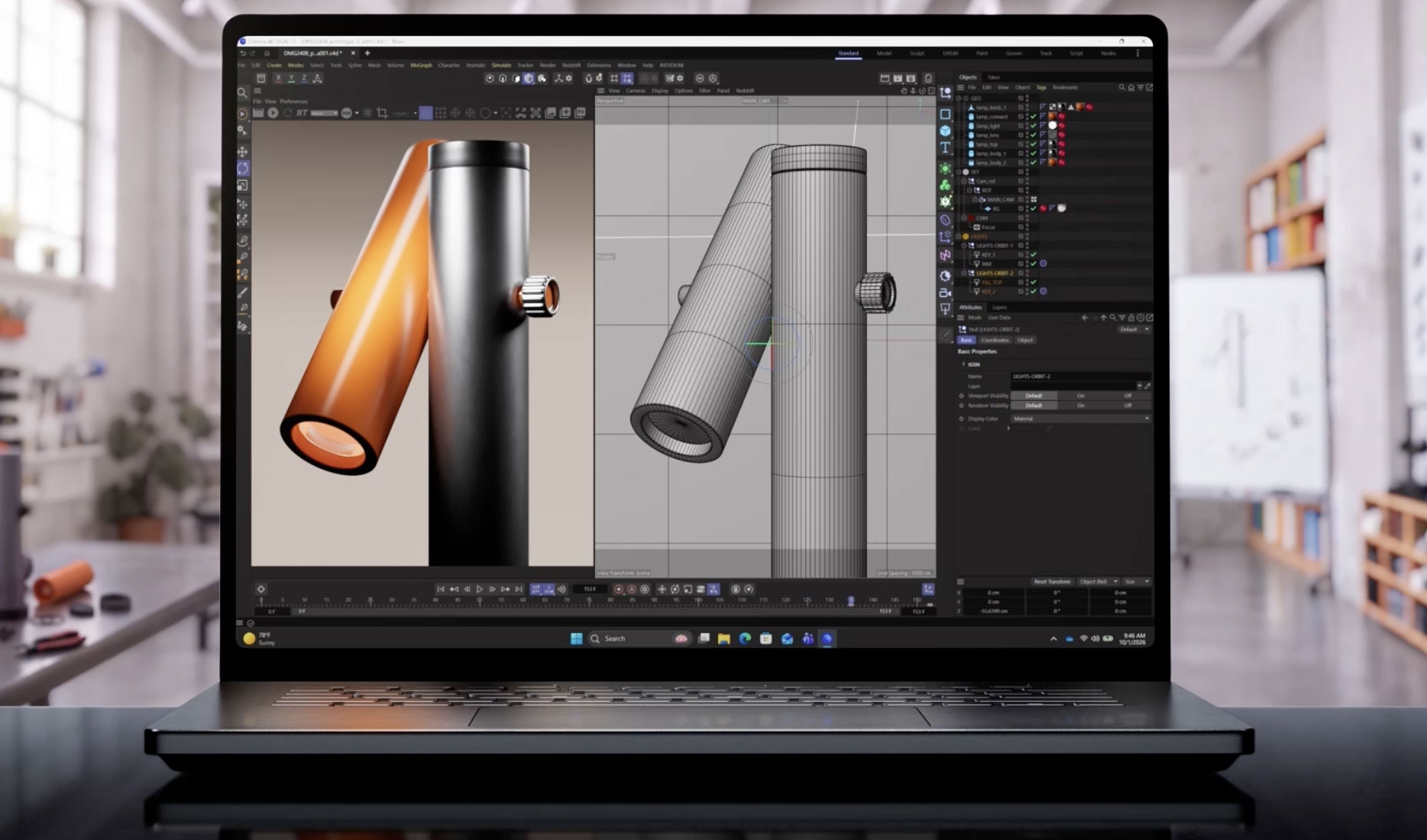Switch to the Layers tab
The height and width of the screenshot is (840, 1427).
[x=999, y=308]
